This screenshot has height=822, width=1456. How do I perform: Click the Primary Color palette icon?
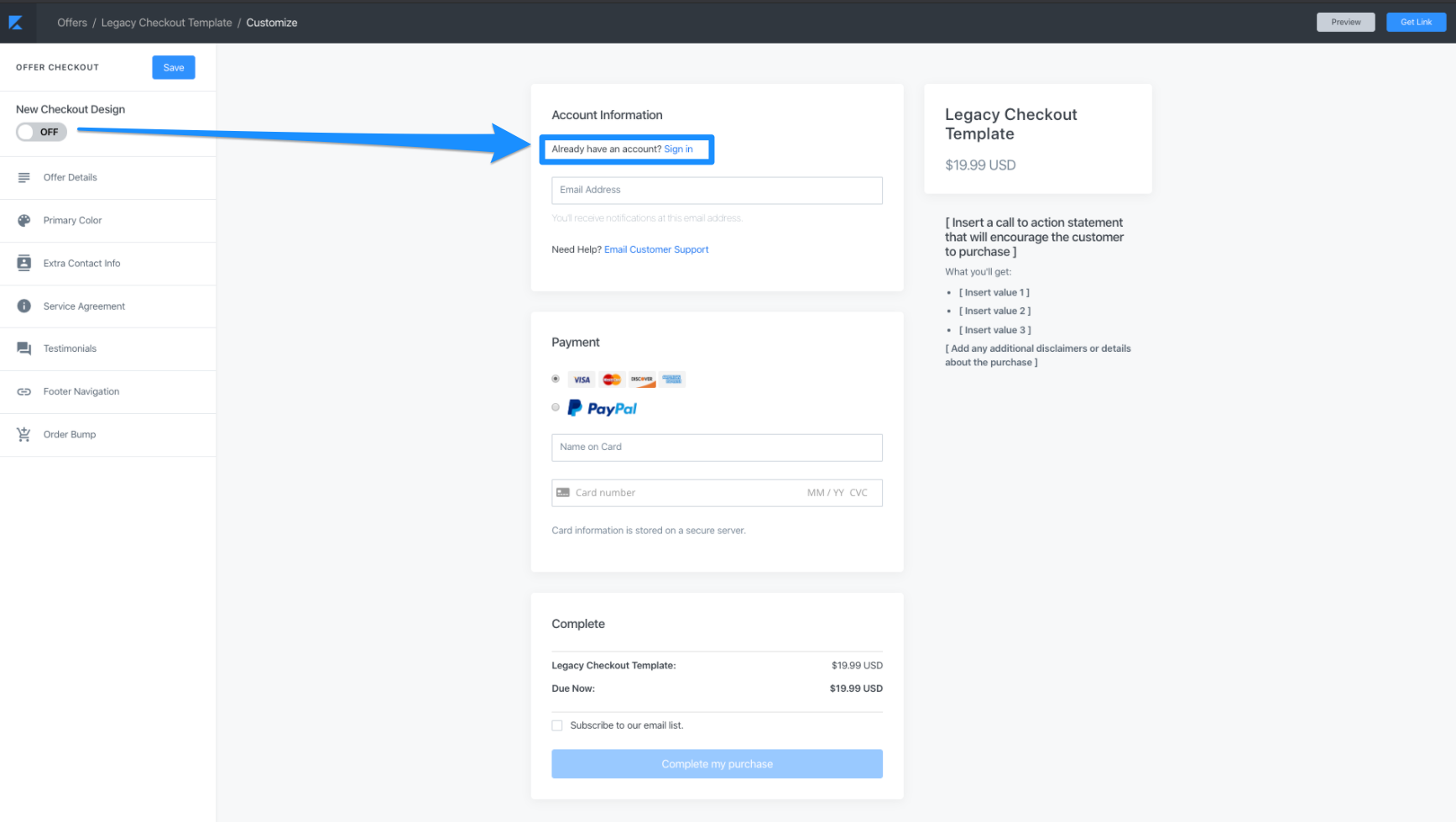coord(23,220)
